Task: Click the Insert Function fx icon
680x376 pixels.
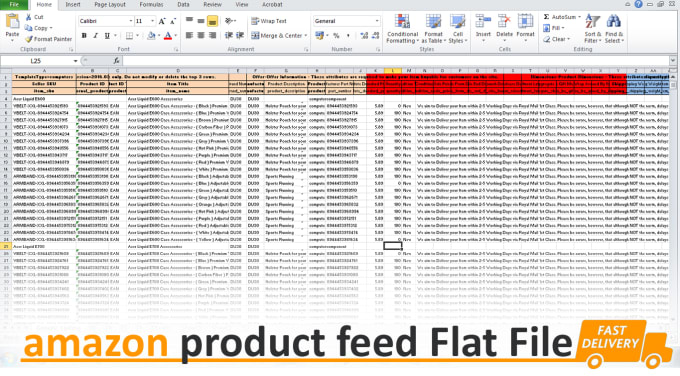Action: (116, 61)
